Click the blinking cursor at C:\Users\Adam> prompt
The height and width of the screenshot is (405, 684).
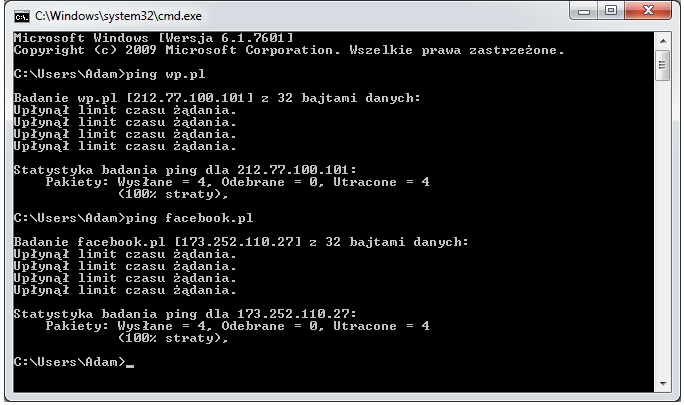pyautogui.click(x=130, y=365)
